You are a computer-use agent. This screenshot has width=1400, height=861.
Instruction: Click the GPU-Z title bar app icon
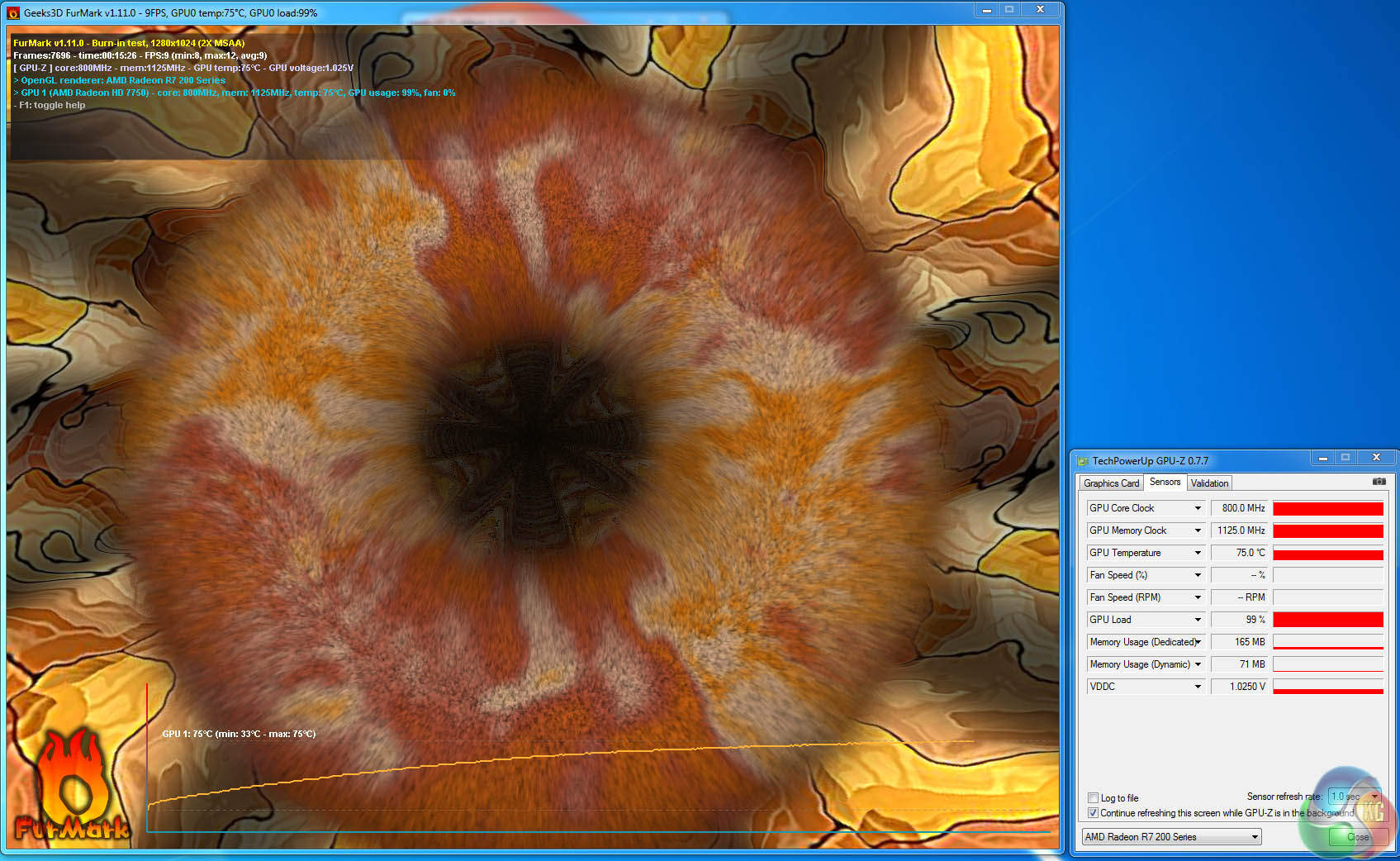(1083, 461)
